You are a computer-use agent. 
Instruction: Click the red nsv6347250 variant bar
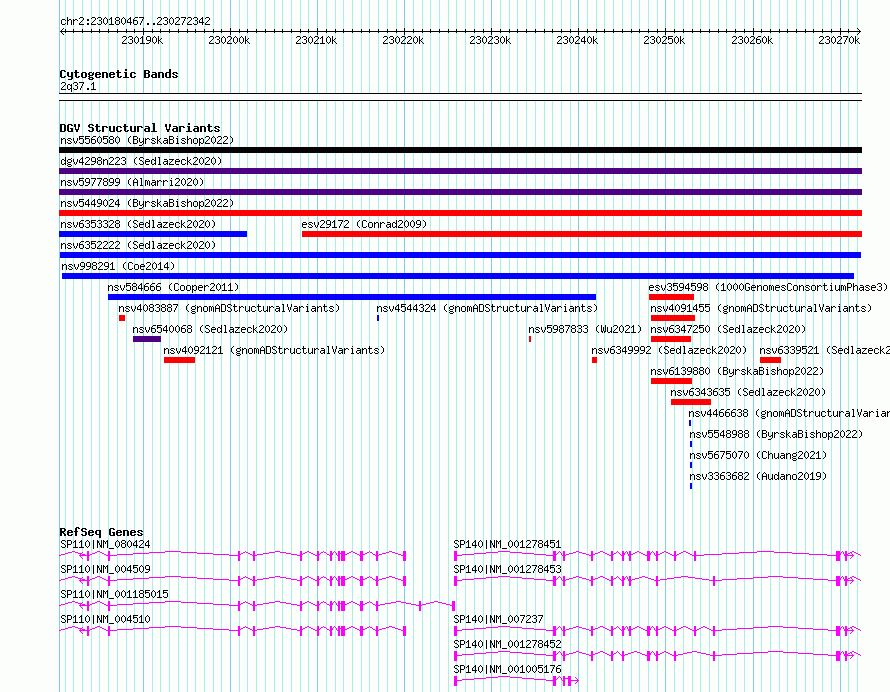[x=671, y=339]
